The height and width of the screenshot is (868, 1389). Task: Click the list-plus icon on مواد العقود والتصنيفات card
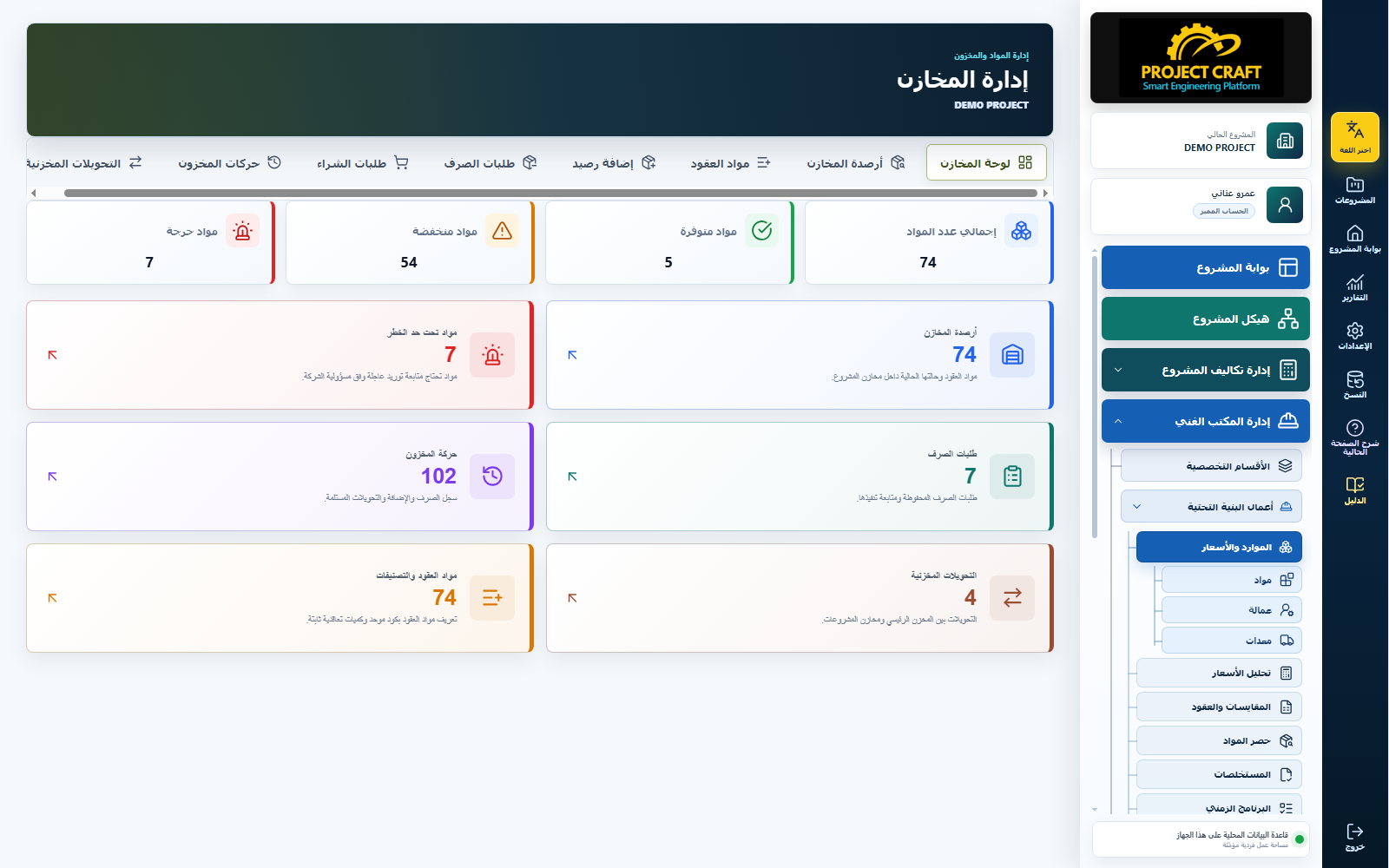pos(492,598)
